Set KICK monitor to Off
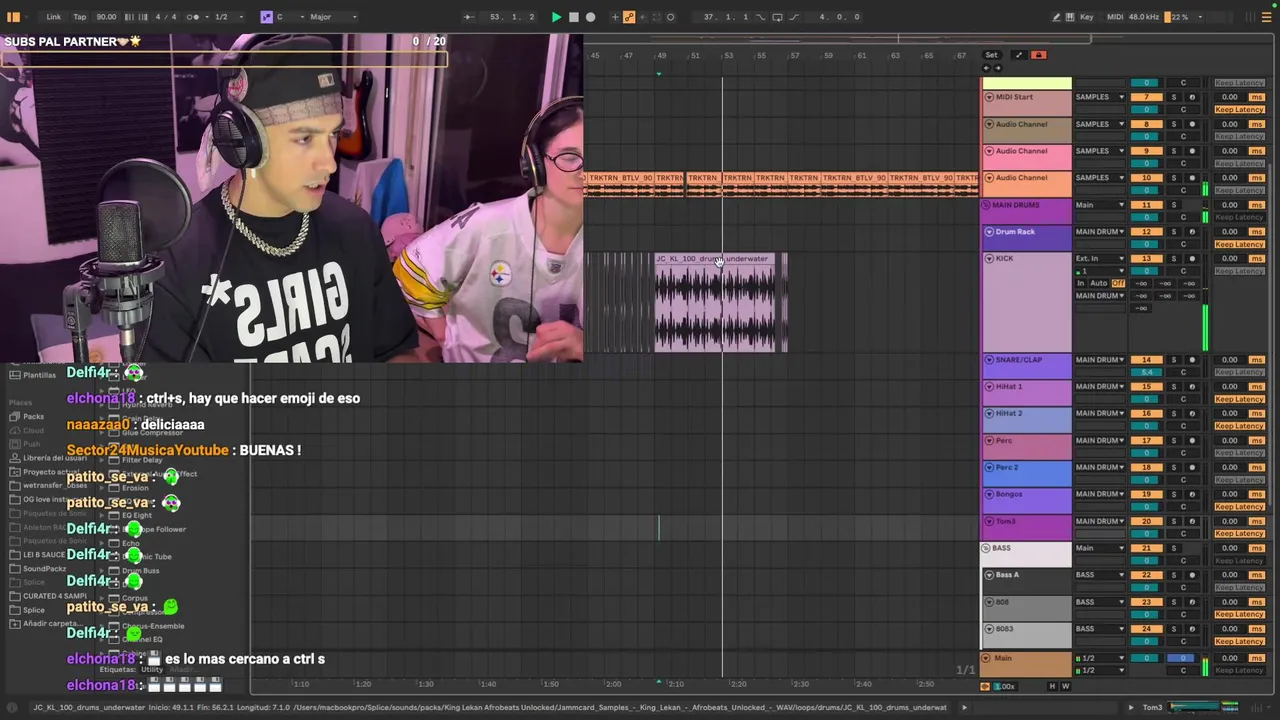Viewport: 1280px width, 720px height. [1118, 283]
